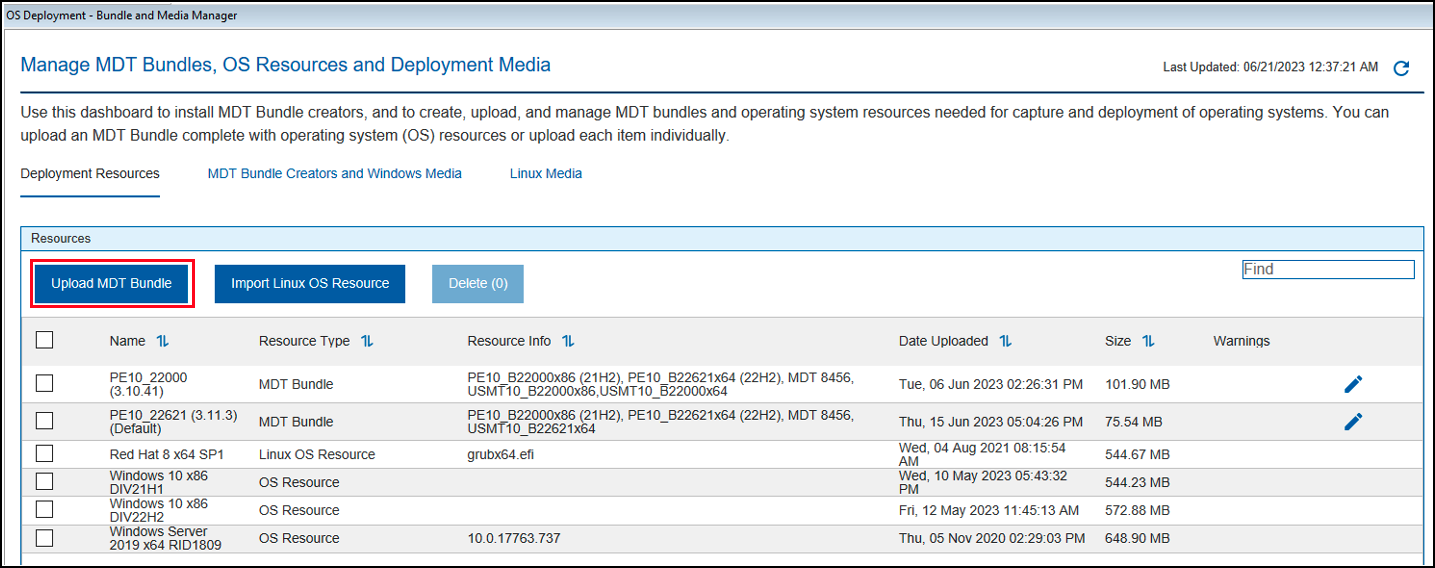
Task: Edit the PE10_22621 default bundle pencil icon
Action: tap(1353, 422)
